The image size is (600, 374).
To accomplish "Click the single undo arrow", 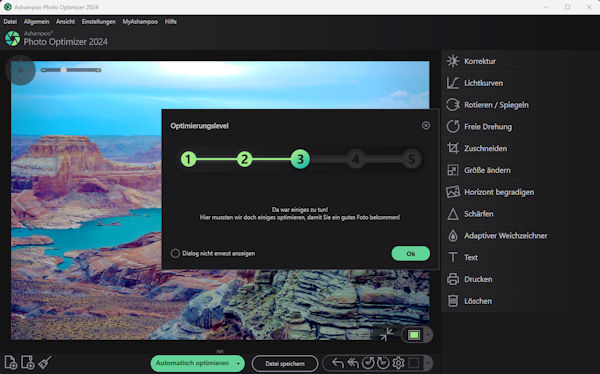I will click(338, 363).
